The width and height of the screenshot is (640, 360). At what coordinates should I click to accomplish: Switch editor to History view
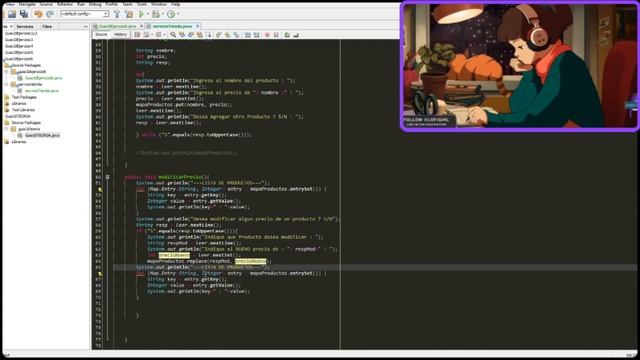(120, 35)
